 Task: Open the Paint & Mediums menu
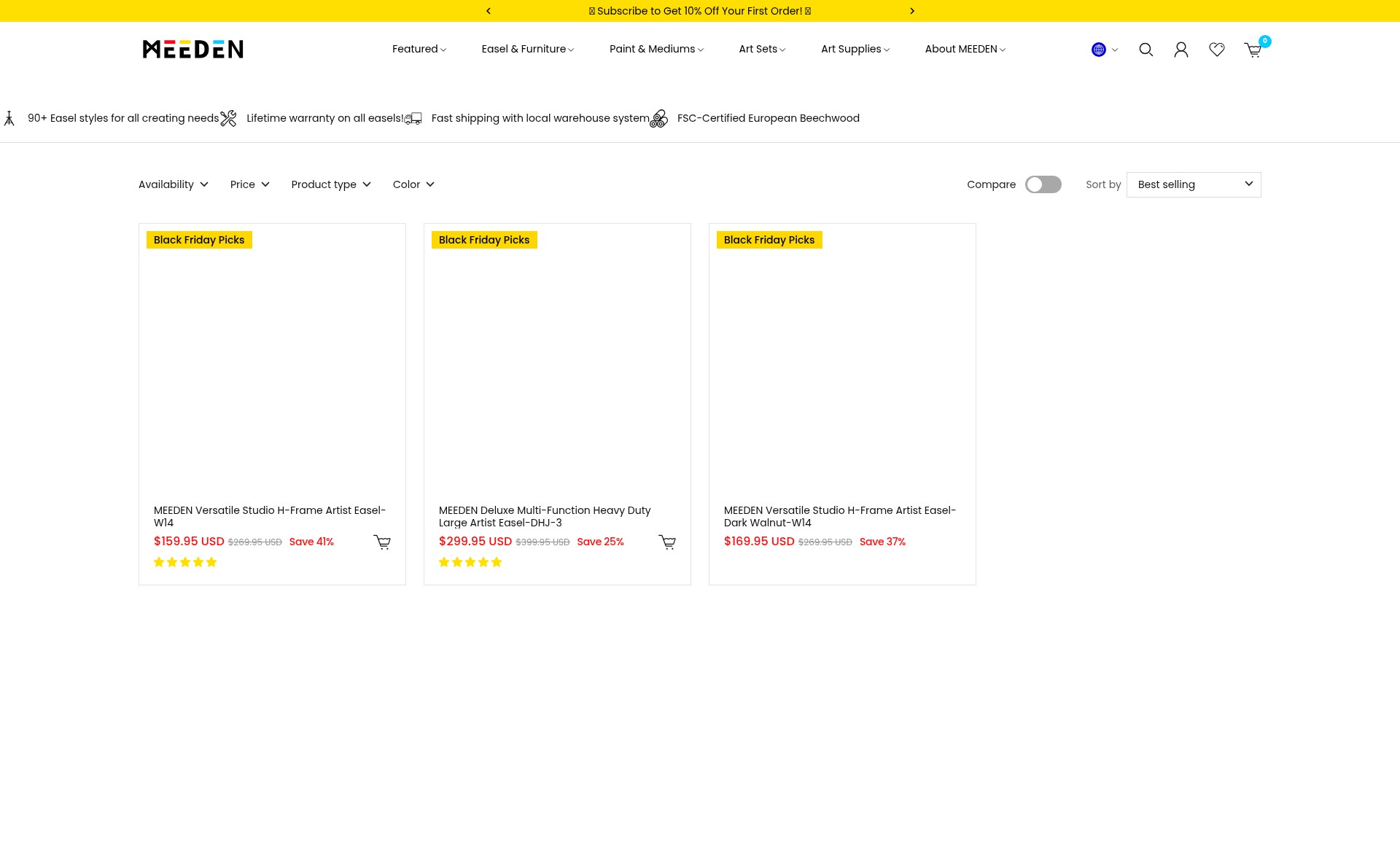656,49
